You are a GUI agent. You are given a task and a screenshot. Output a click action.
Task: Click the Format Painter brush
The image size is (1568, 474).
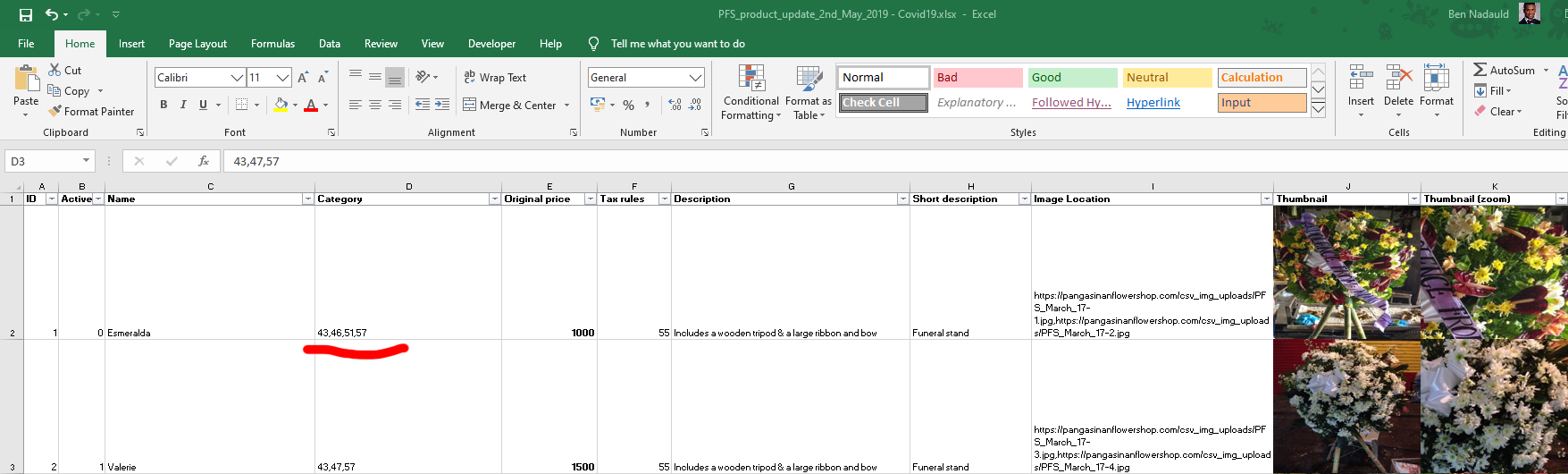pyautogui.click(x=91, y=112)
